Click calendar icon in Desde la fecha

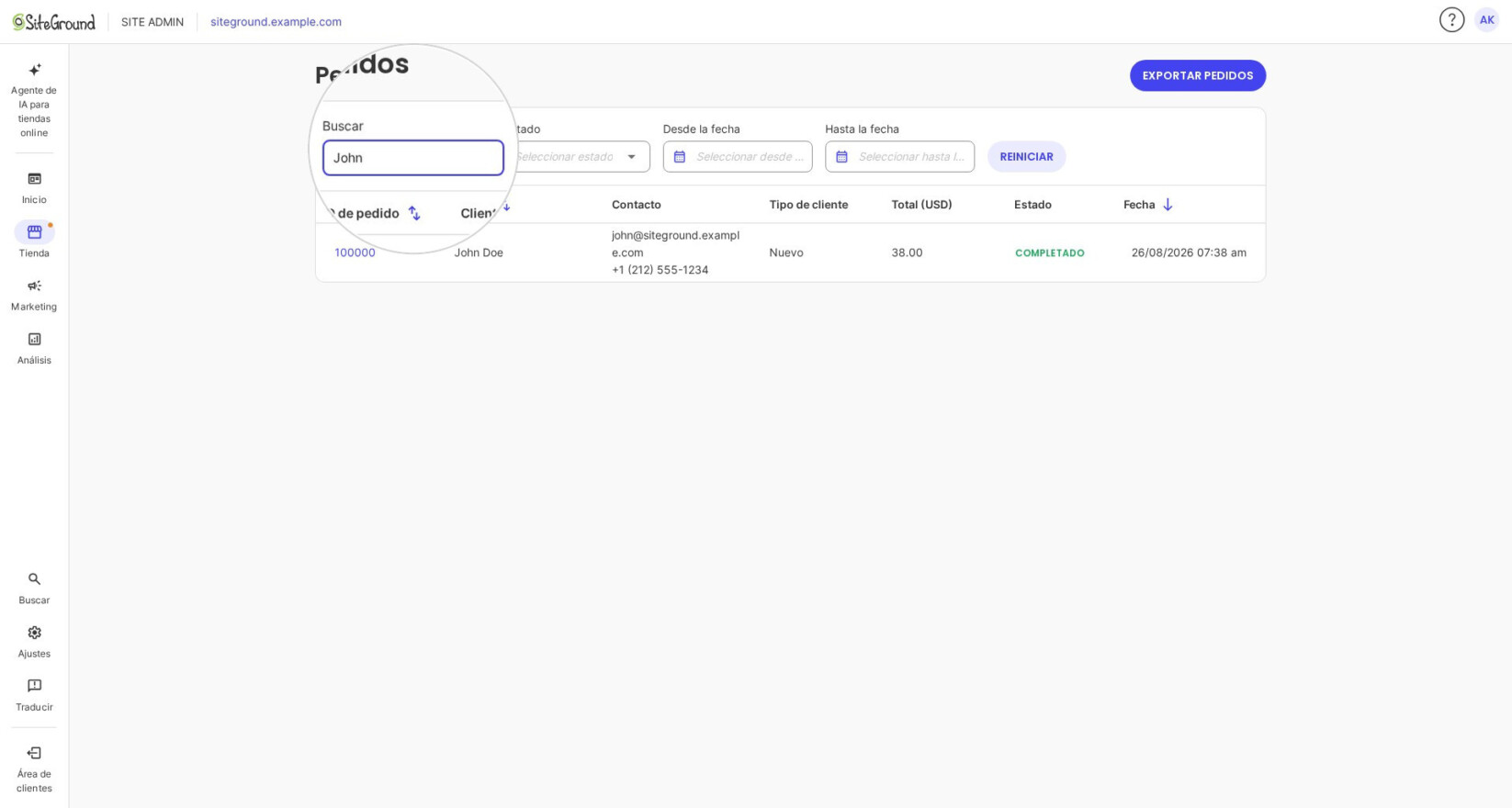680,157
